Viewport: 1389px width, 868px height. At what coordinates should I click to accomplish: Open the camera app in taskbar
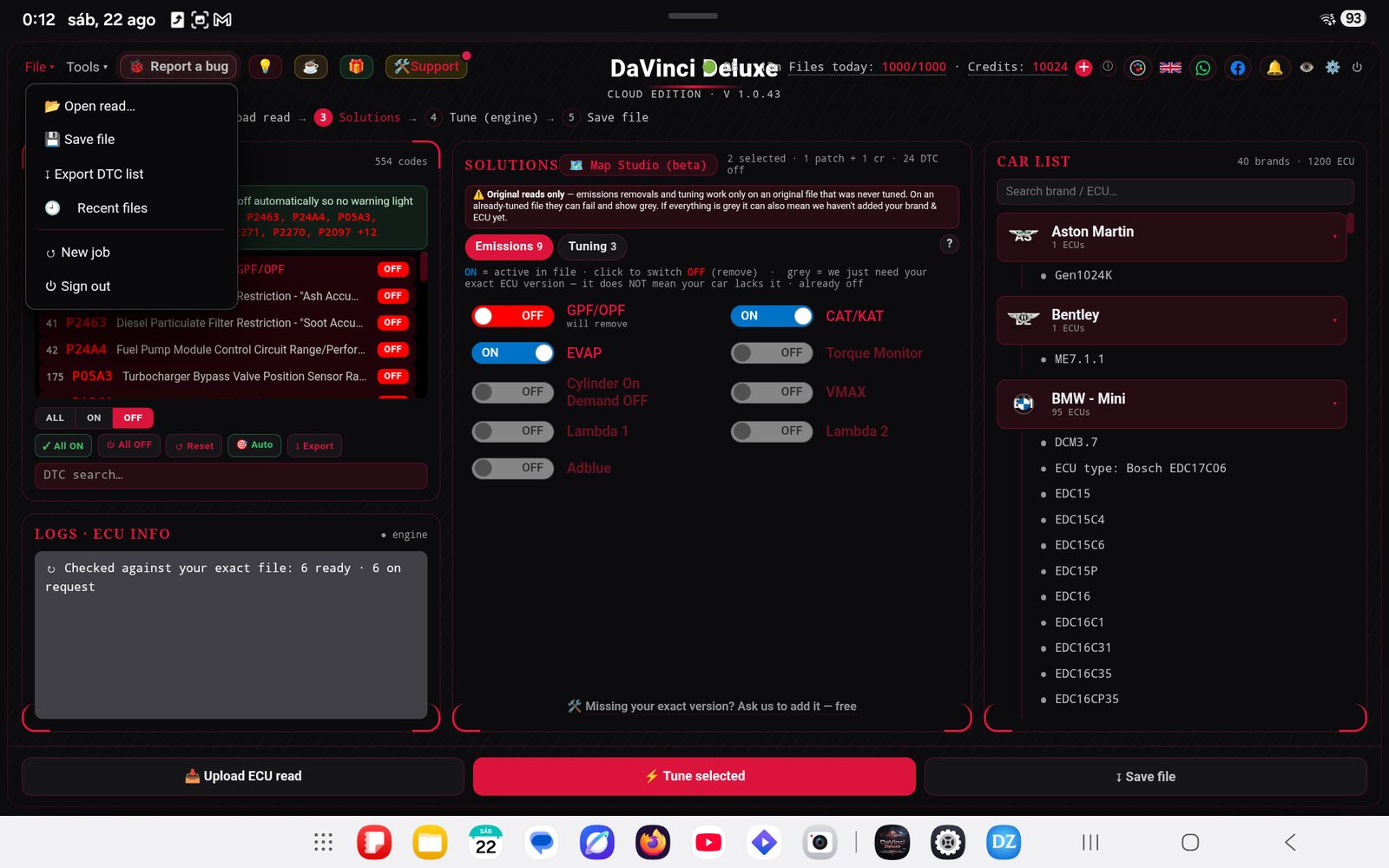(820, 842)
